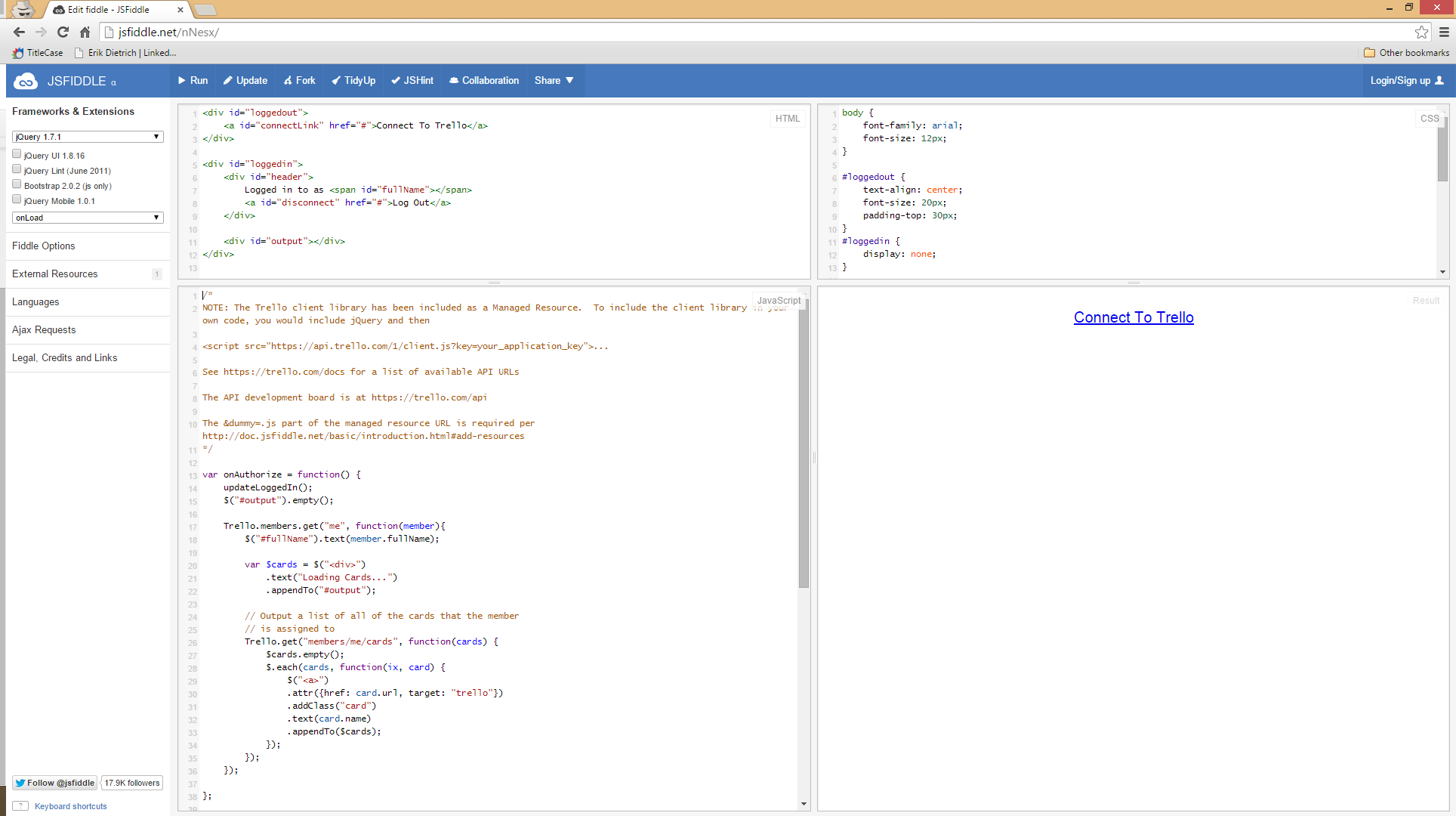Close the Edit fiddle browser tab

pyautogui.click(x=180, y=10)
